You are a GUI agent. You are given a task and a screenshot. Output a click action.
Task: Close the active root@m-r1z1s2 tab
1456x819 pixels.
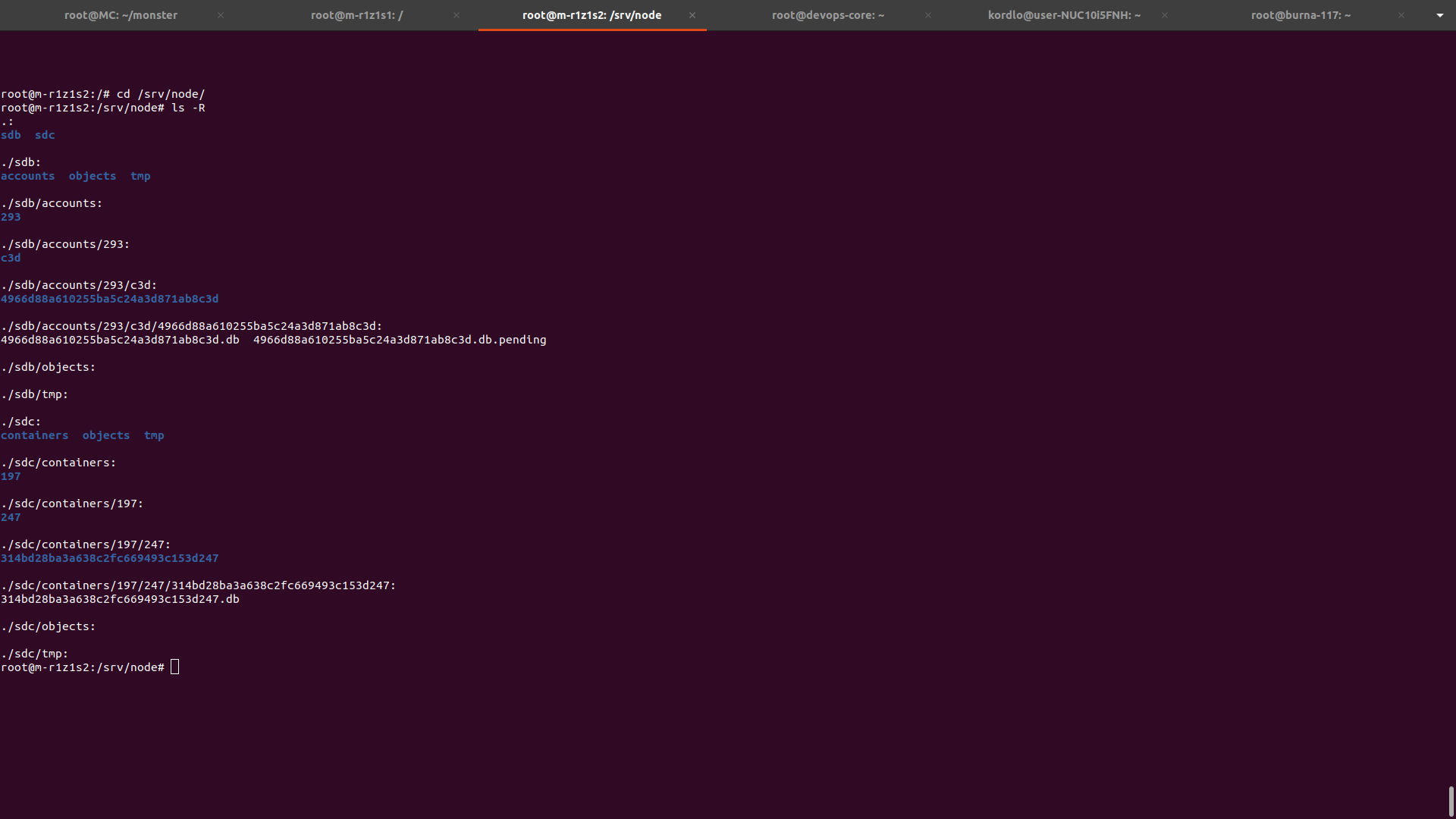coord(692,15)
